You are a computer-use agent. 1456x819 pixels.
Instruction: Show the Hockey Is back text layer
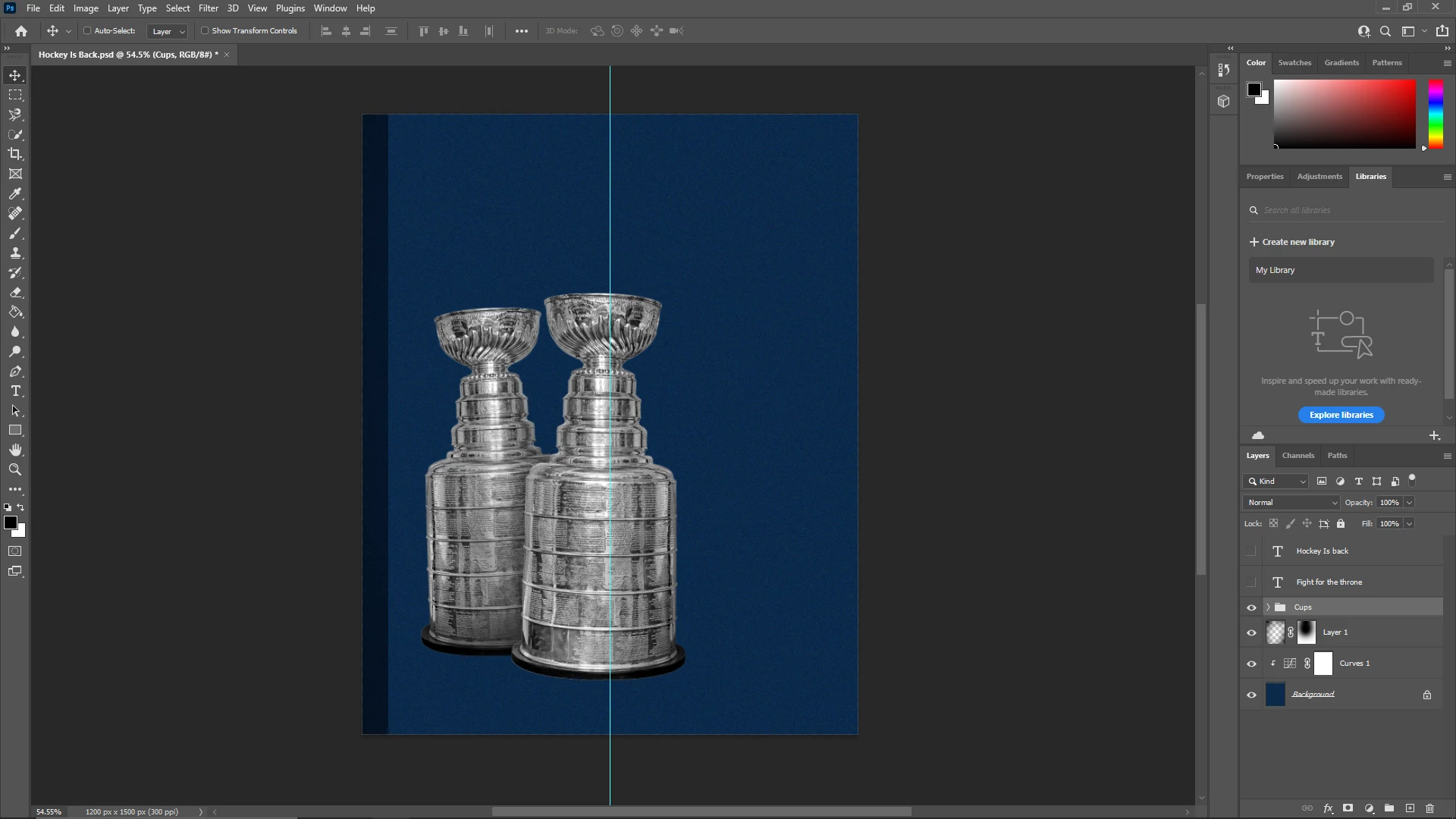click(x=1251, y=551)
